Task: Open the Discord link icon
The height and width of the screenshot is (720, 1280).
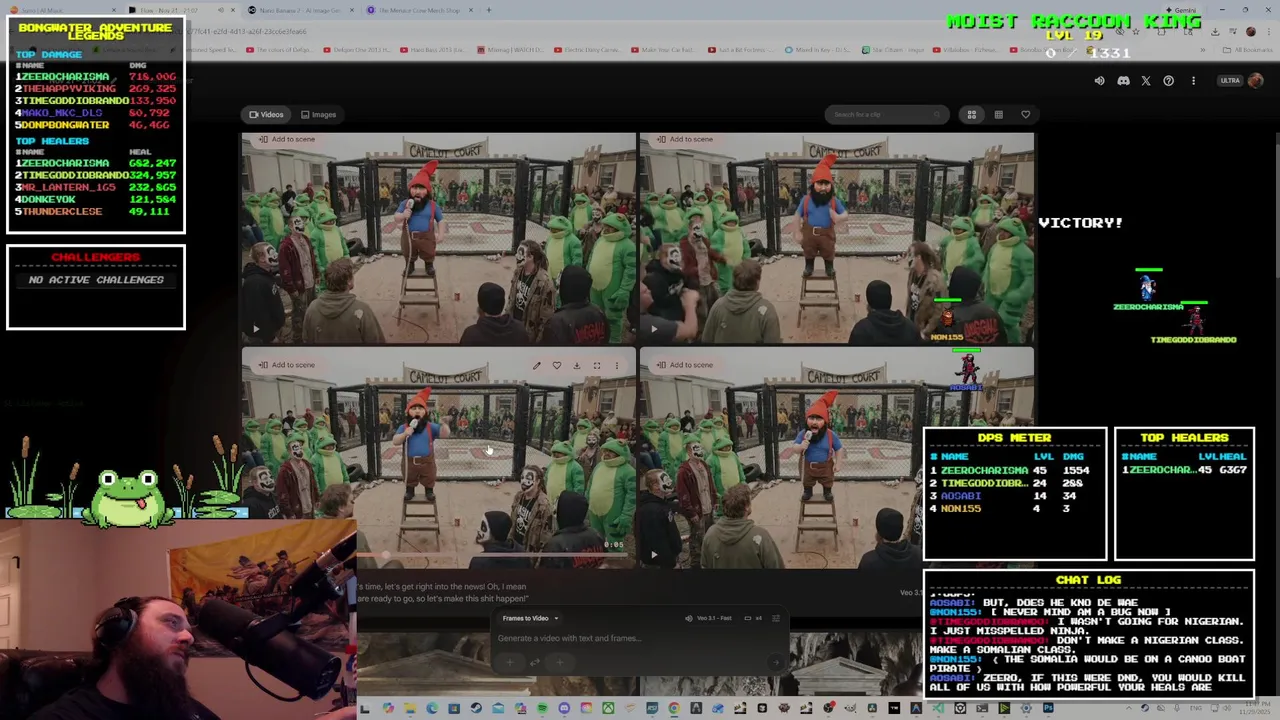Action: click(1123, 81)
